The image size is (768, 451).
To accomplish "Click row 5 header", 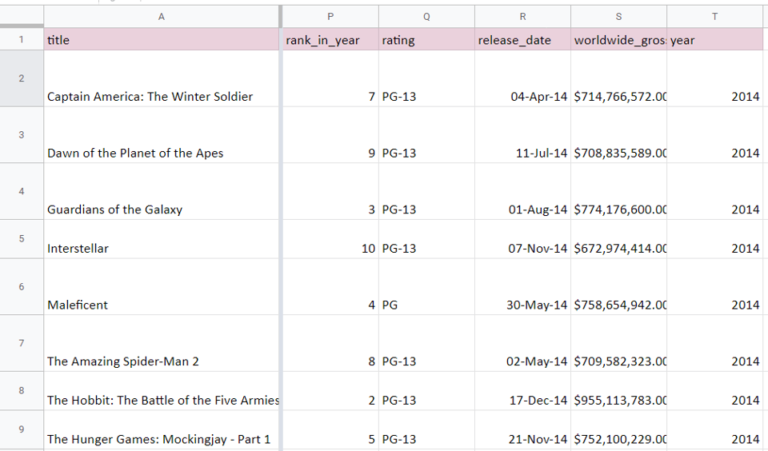I will pyautogui.click(x=21, y=239).
